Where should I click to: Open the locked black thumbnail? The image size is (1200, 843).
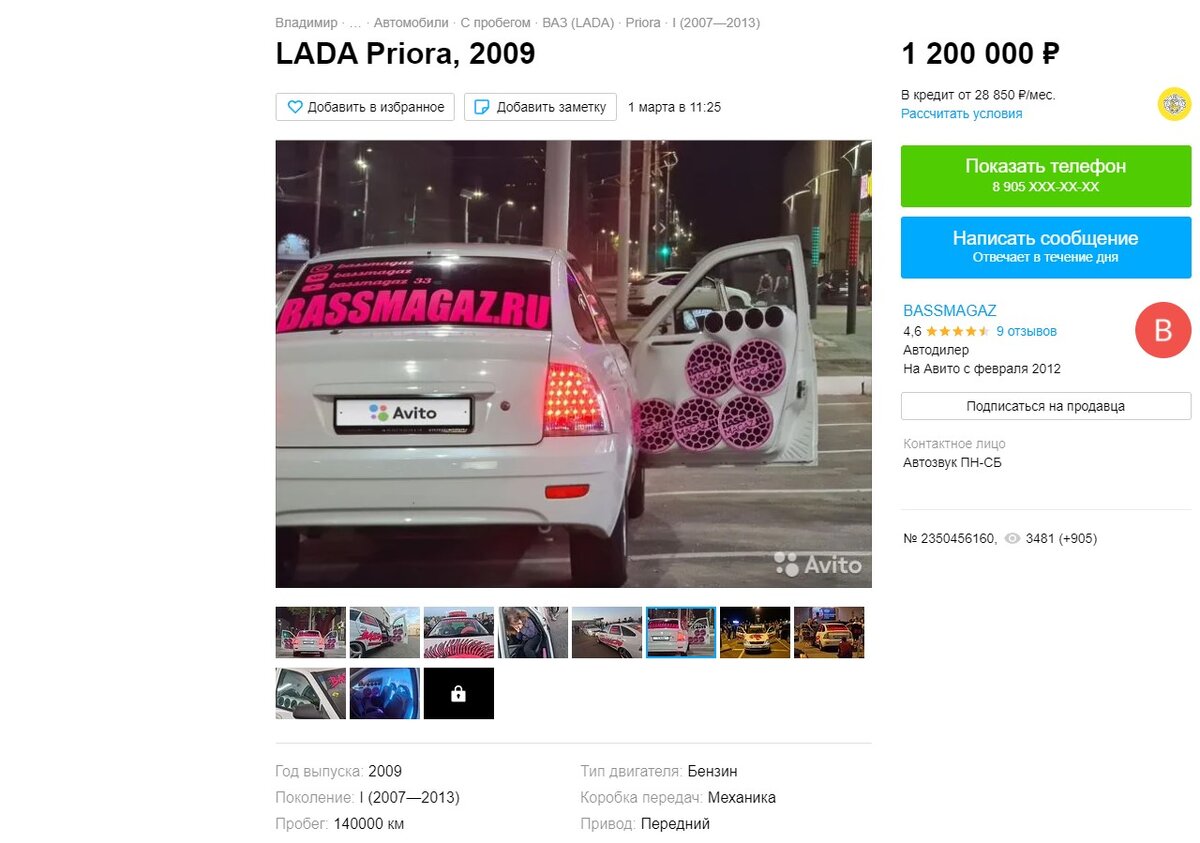click(458, 693)
